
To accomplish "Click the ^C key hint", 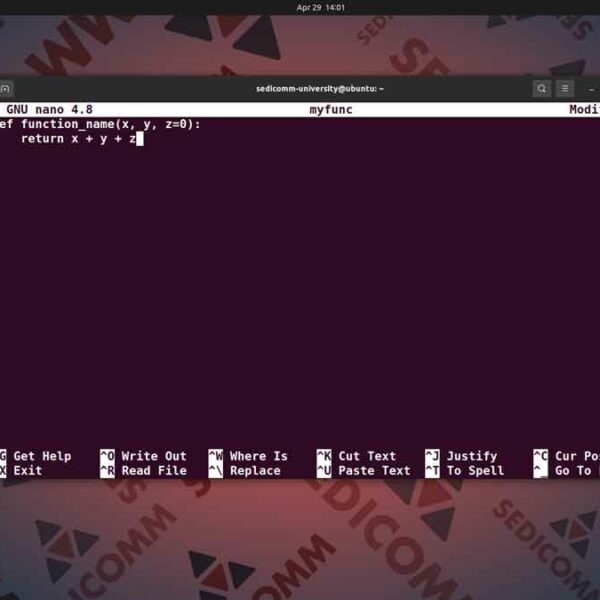I will click(541, 456).
